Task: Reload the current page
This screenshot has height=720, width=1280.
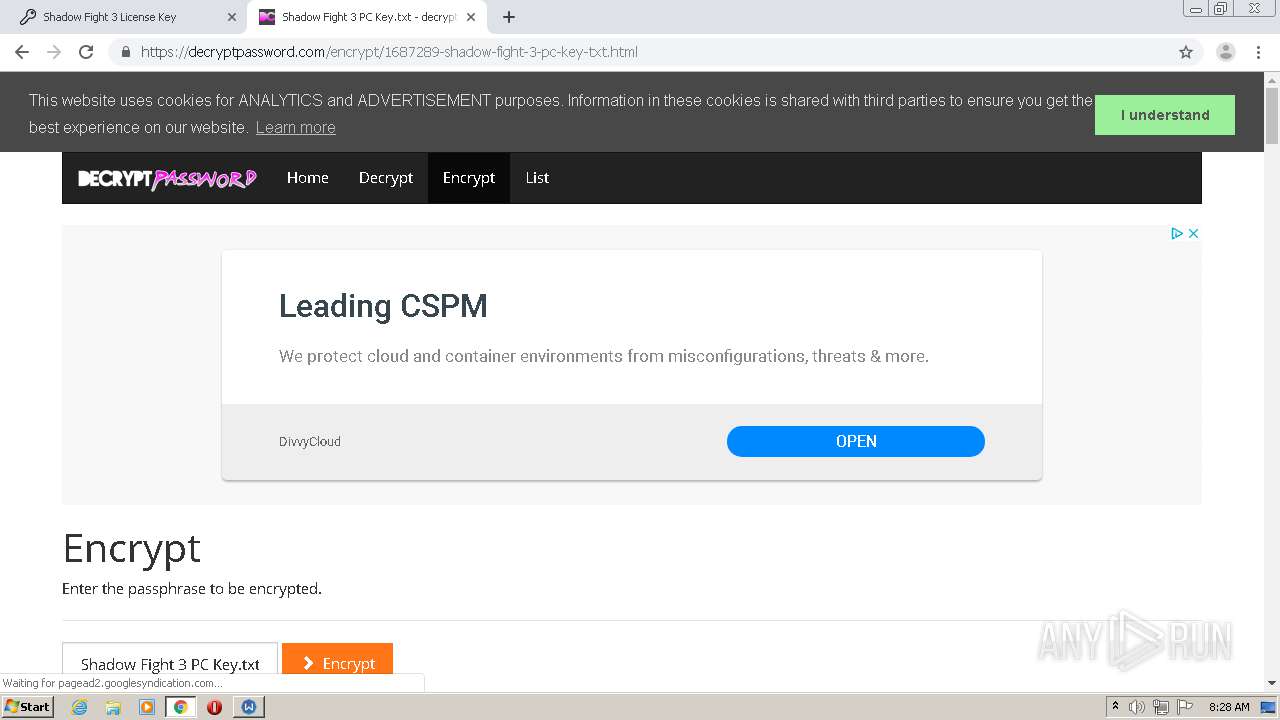Action: (86, 52)
